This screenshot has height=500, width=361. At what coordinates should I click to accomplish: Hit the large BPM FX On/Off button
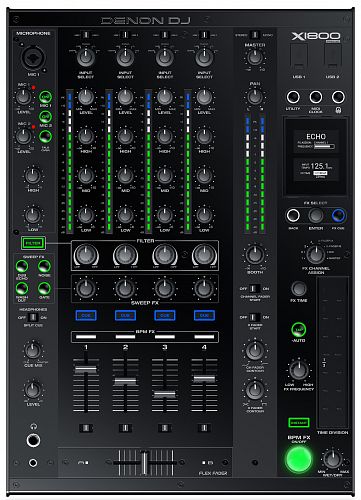pos(299,460)
